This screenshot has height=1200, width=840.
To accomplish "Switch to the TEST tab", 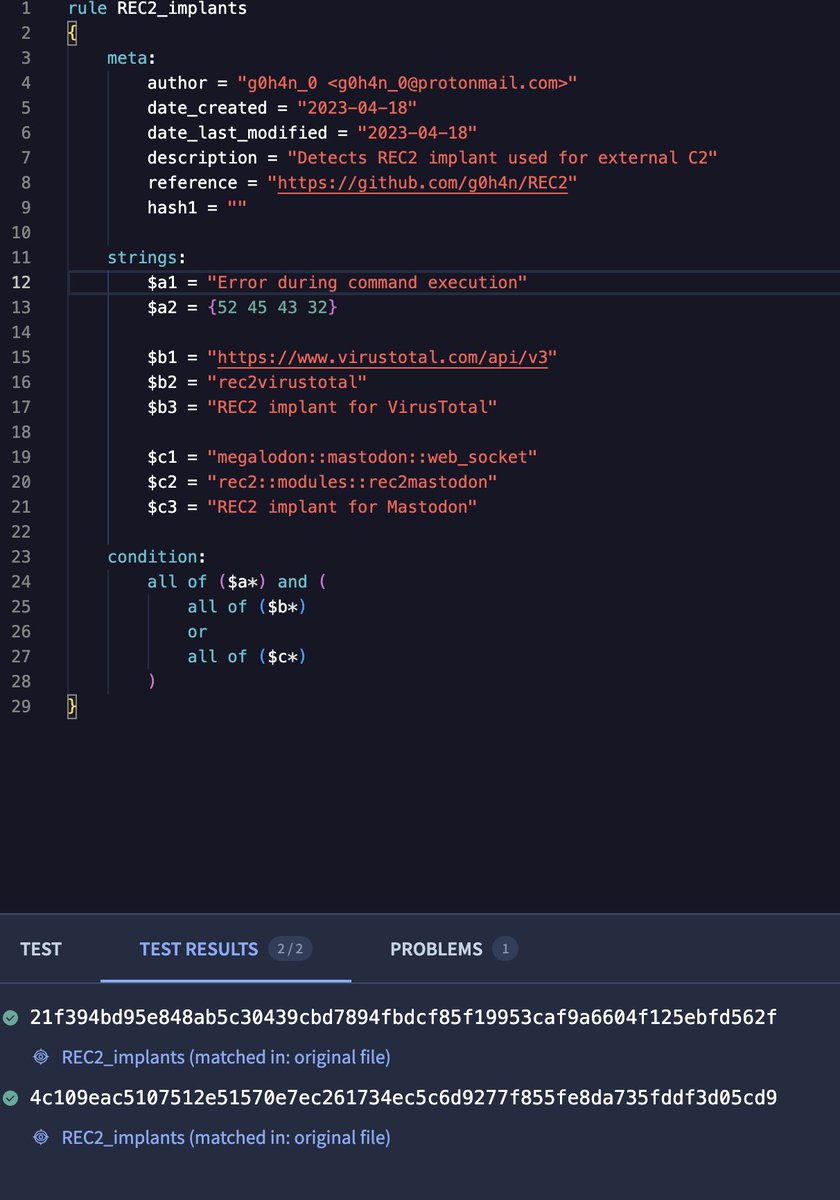I will (x=41, y=949).
